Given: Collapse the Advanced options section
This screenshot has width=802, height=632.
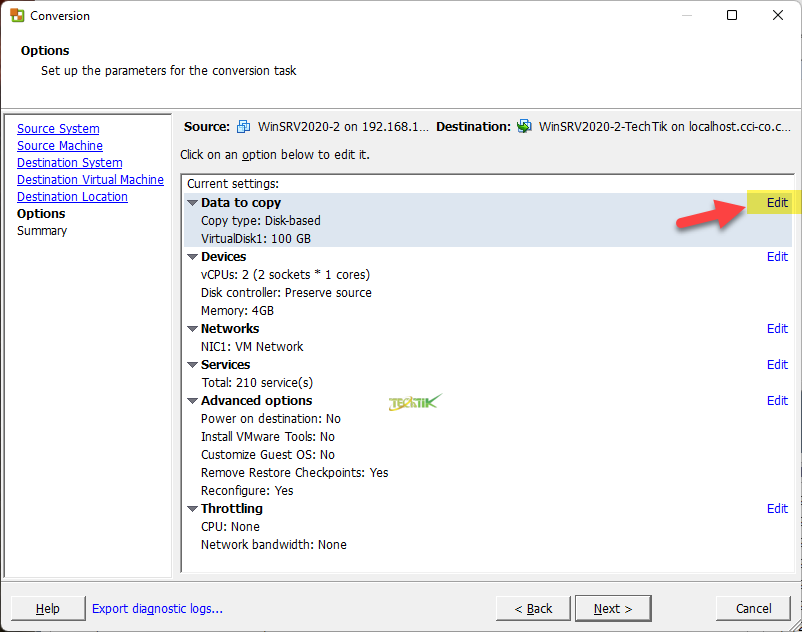Looking at the screenshot, I should click(x=192, y=401).
